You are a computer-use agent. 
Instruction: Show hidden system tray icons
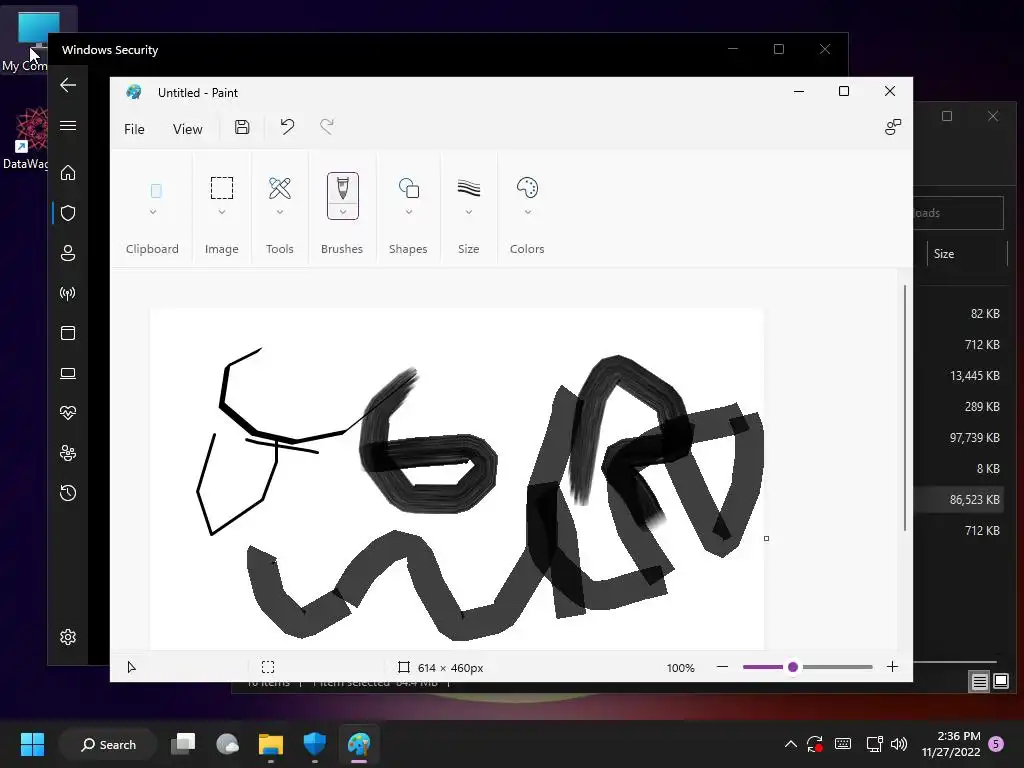coord(790,744)
